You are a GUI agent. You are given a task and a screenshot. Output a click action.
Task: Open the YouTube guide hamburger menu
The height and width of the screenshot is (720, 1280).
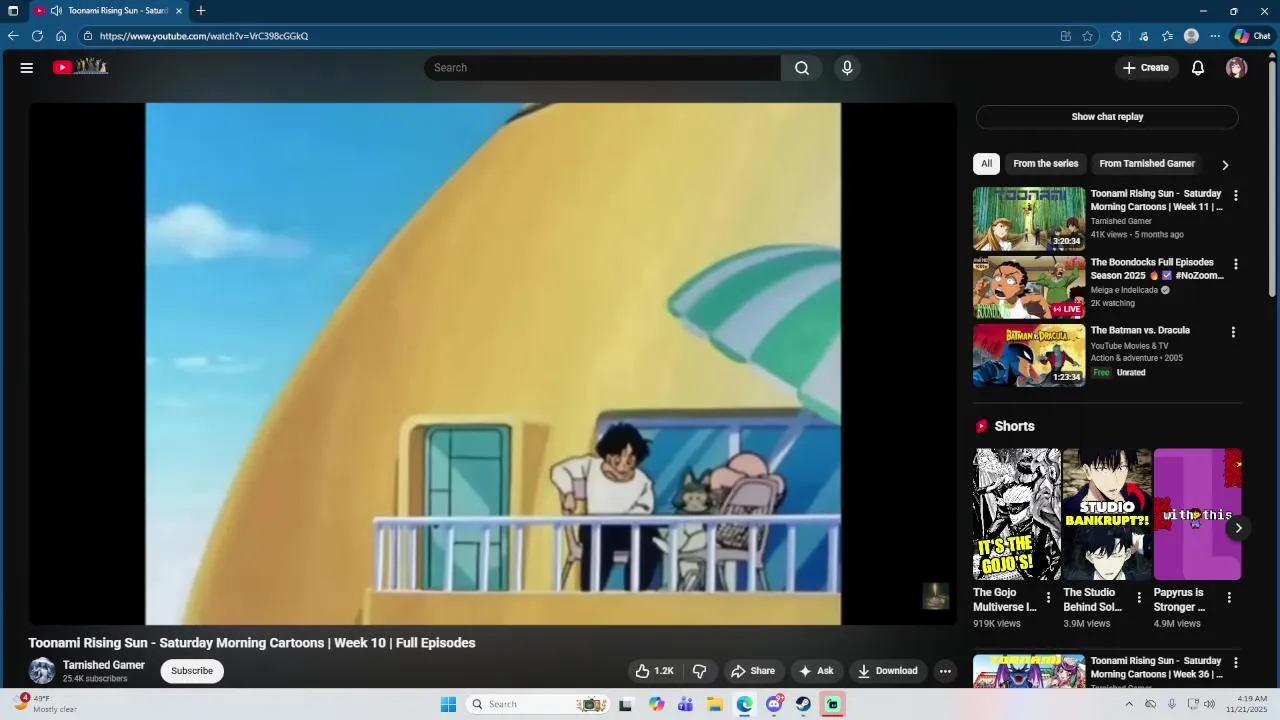pyautogui.click(x=27, y=68)
